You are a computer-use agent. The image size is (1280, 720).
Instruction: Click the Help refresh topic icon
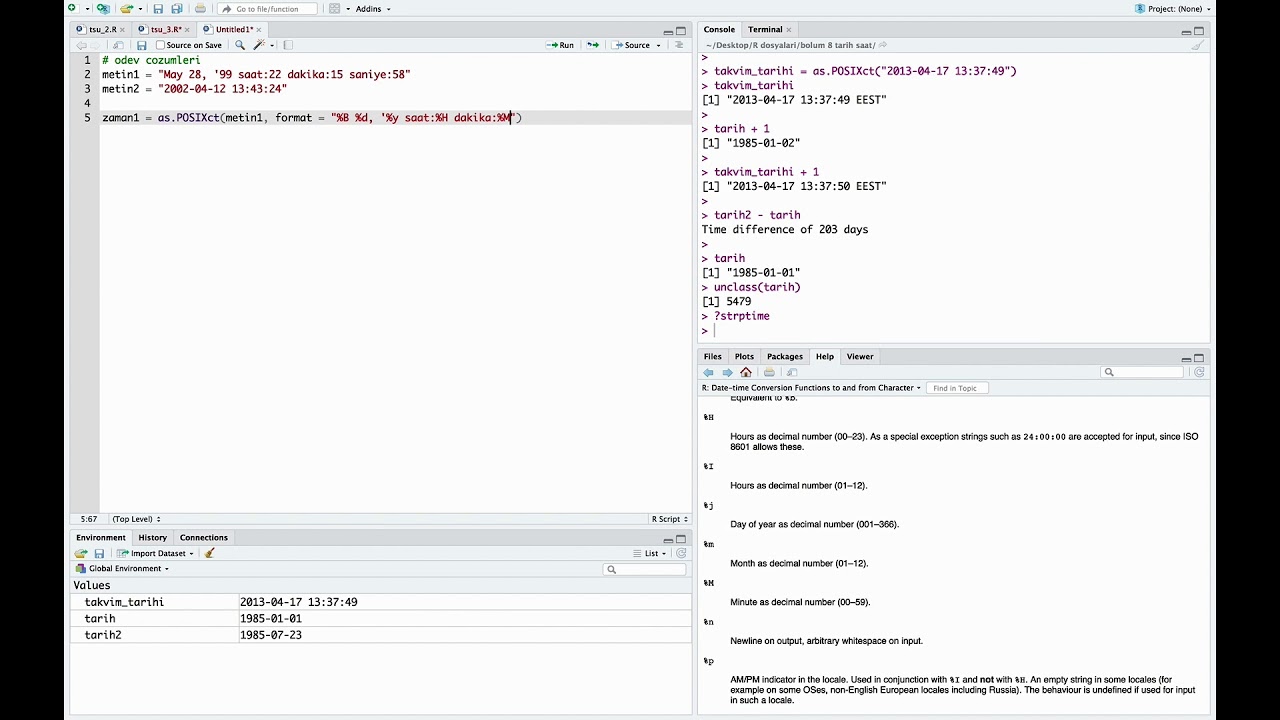(x=1199, y=373)
